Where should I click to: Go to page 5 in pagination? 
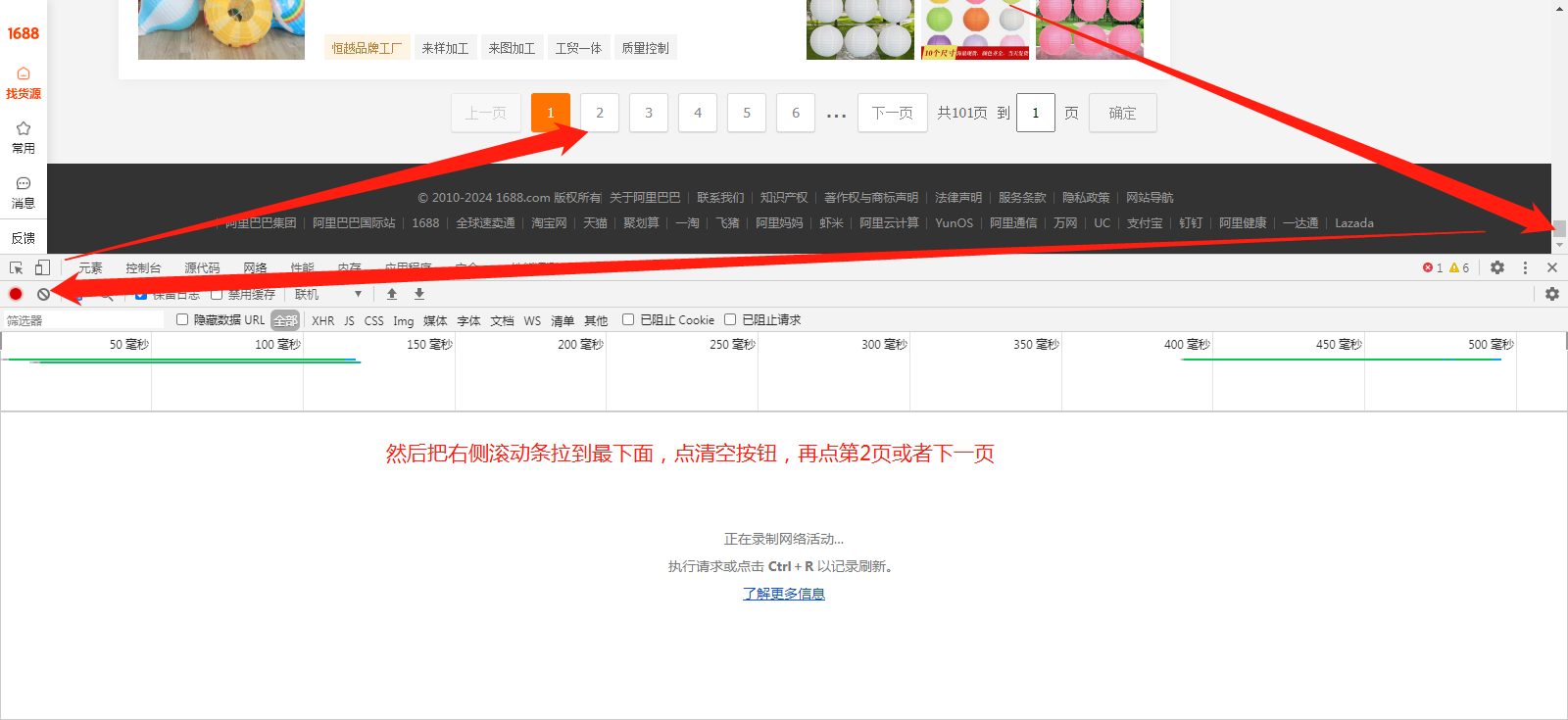point(747,113)
